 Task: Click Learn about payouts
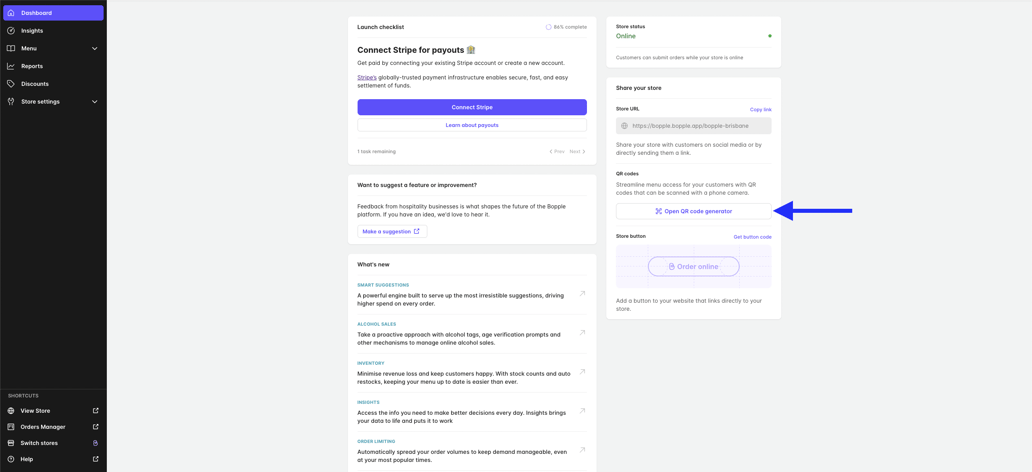click(472, 125)
